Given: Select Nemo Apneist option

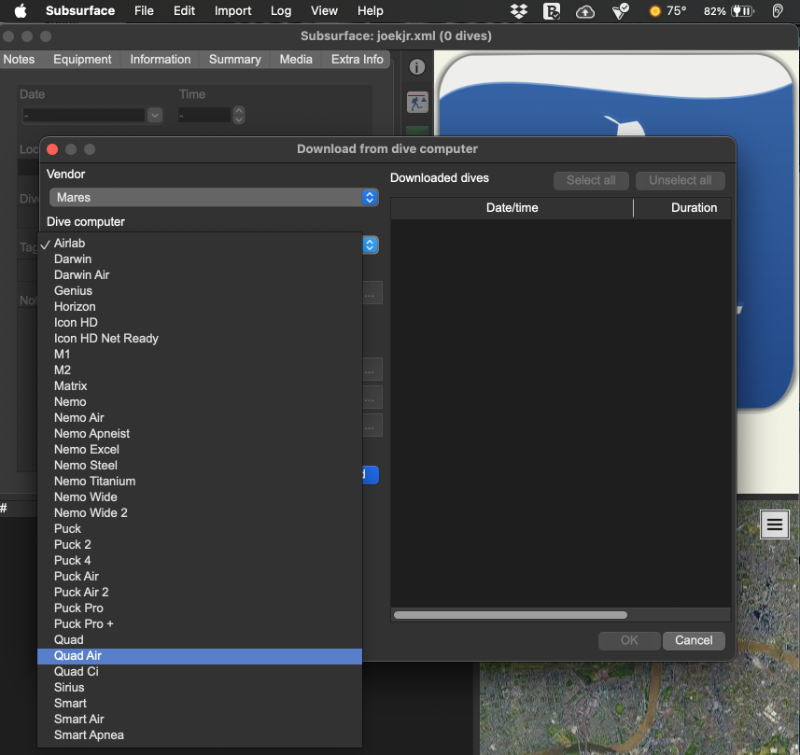Looking at the screenshot, I should (199, 433).
